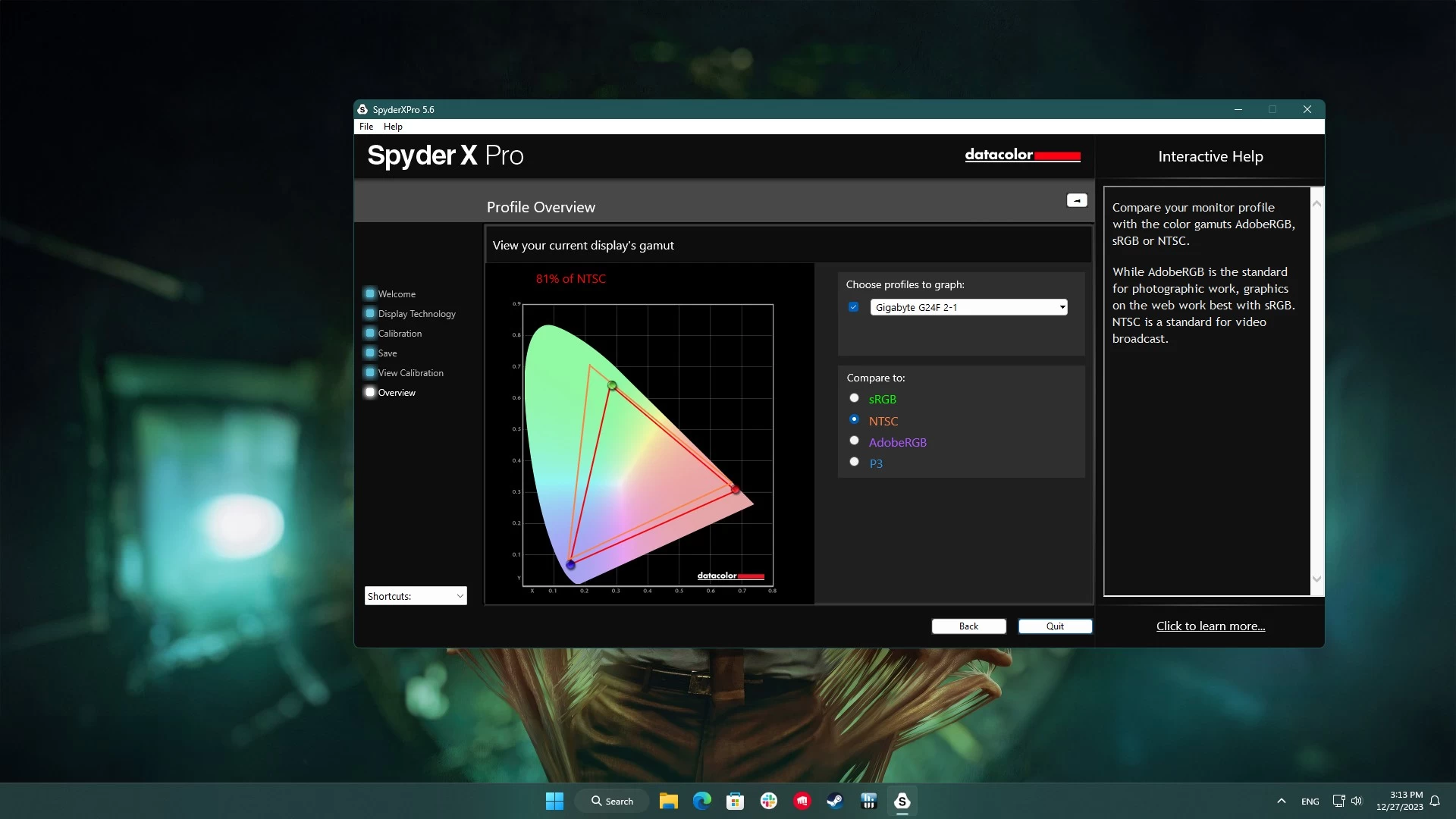Uncheck the Gigabyte G24F 2-1 profile checkbox

(854, 307)
